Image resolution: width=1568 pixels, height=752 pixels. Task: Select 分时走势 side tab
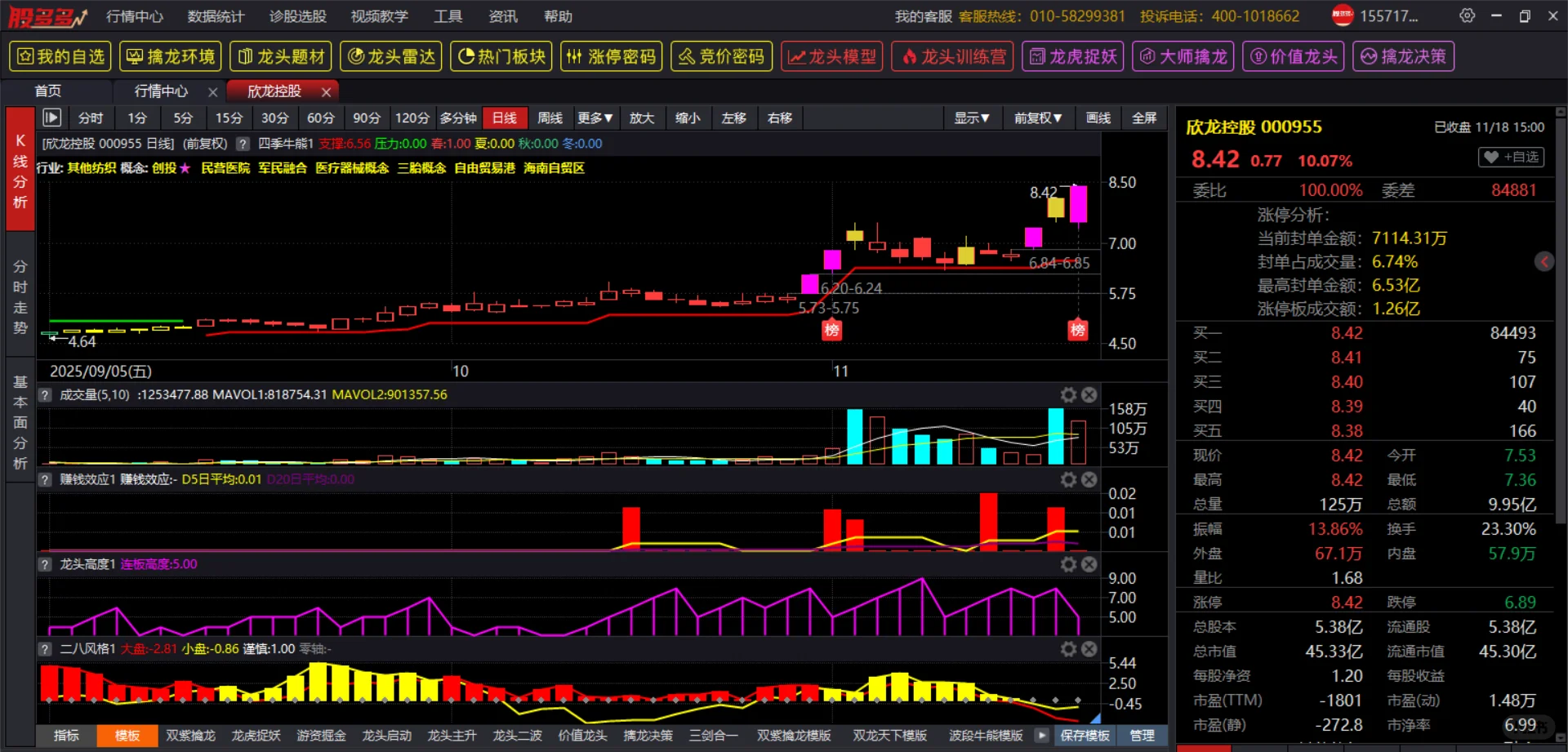tap(20, 296)
